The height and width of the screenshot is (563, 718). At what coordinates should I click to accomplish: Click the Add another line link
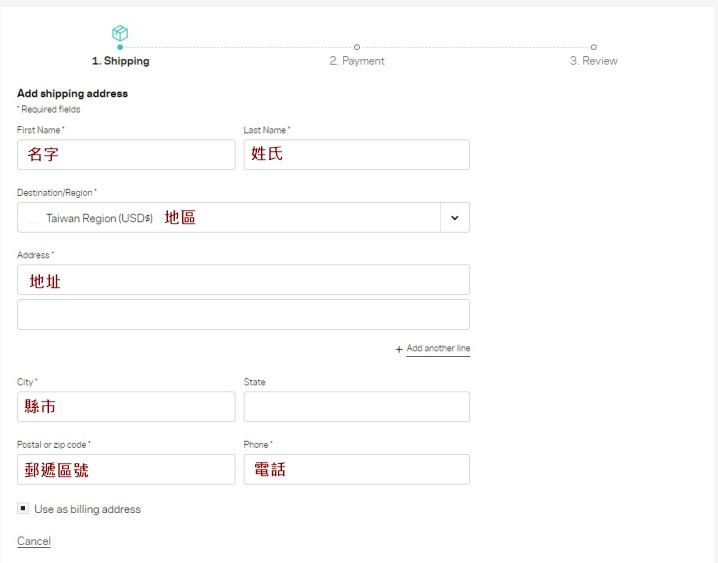coord(438,348)
